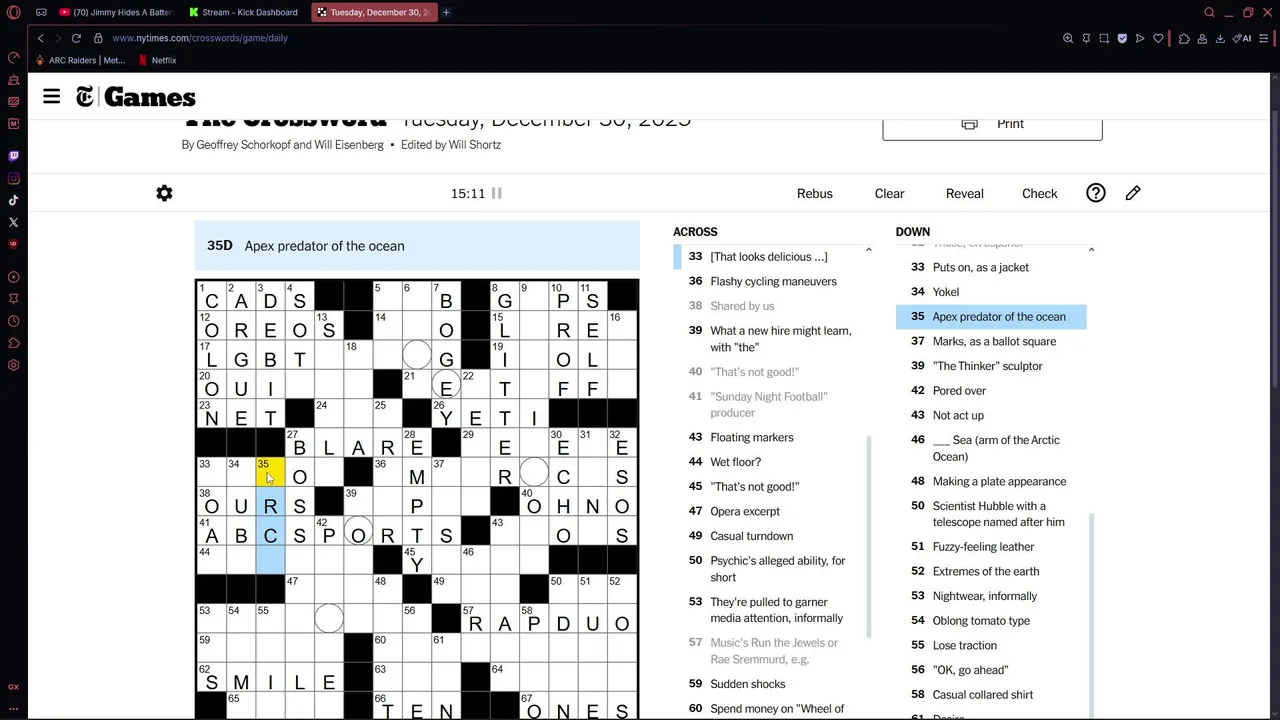Open the sidebar settings gear icon
Viewport: 1280px width, 720px height.
13,365
